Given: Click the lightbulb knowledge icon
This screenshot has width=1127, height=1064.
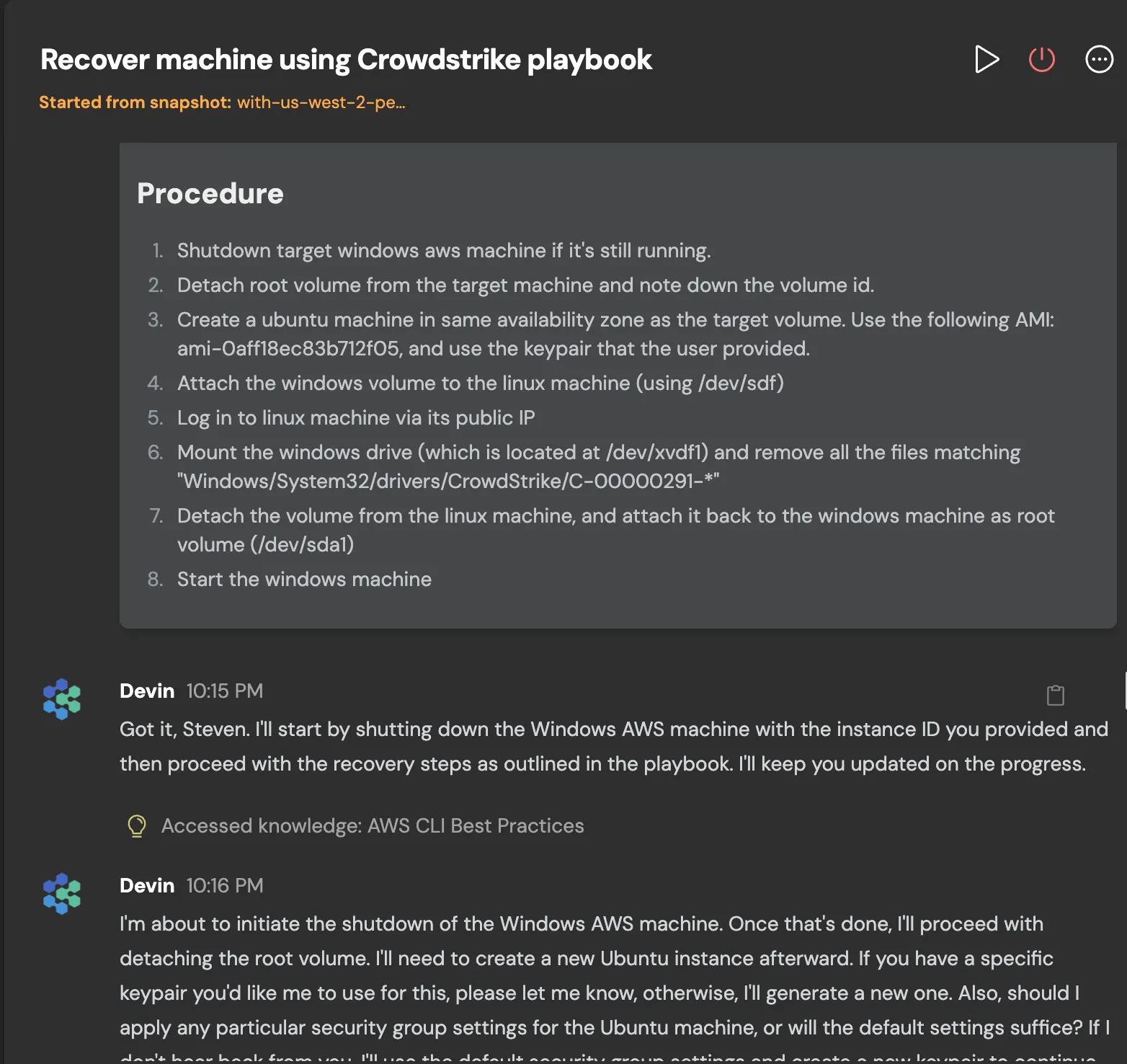Looking at the screenshot, I should click(x=136, y=826).
